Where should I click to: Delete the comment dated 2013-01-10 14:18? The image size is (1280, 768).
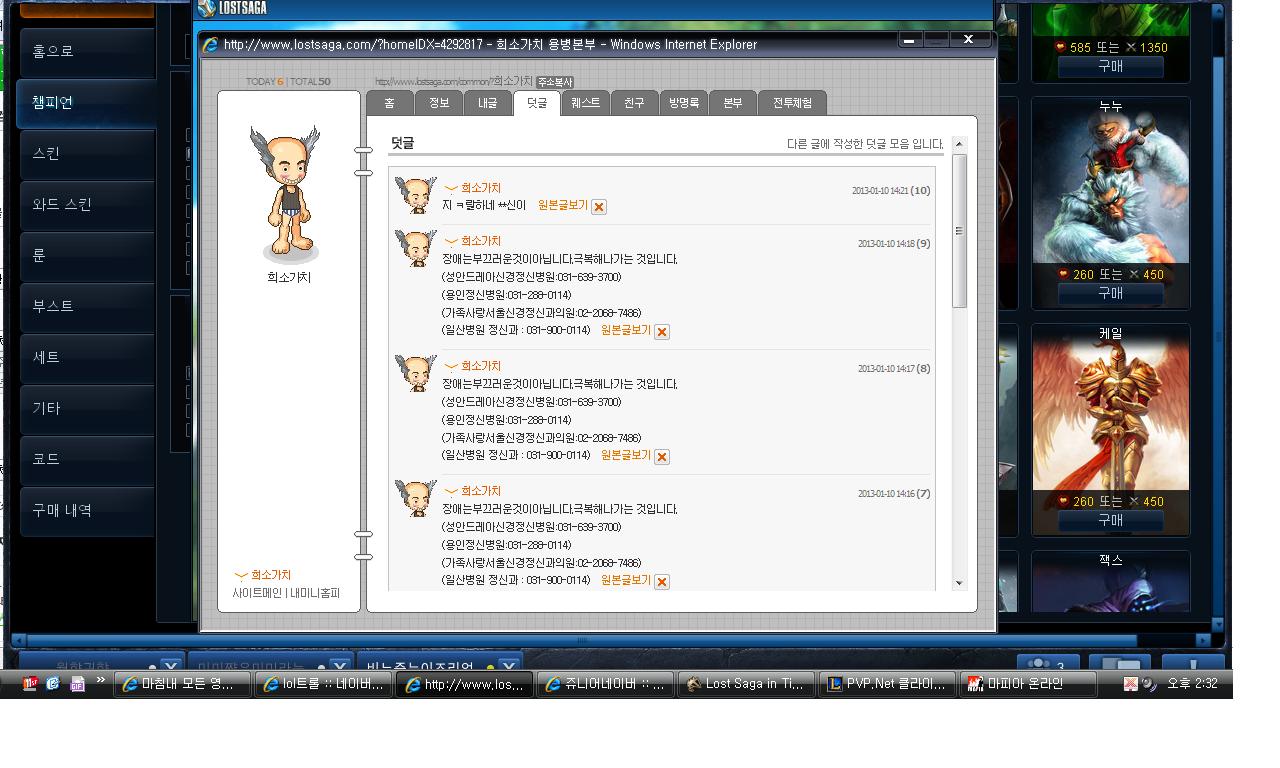coord(662,332)
